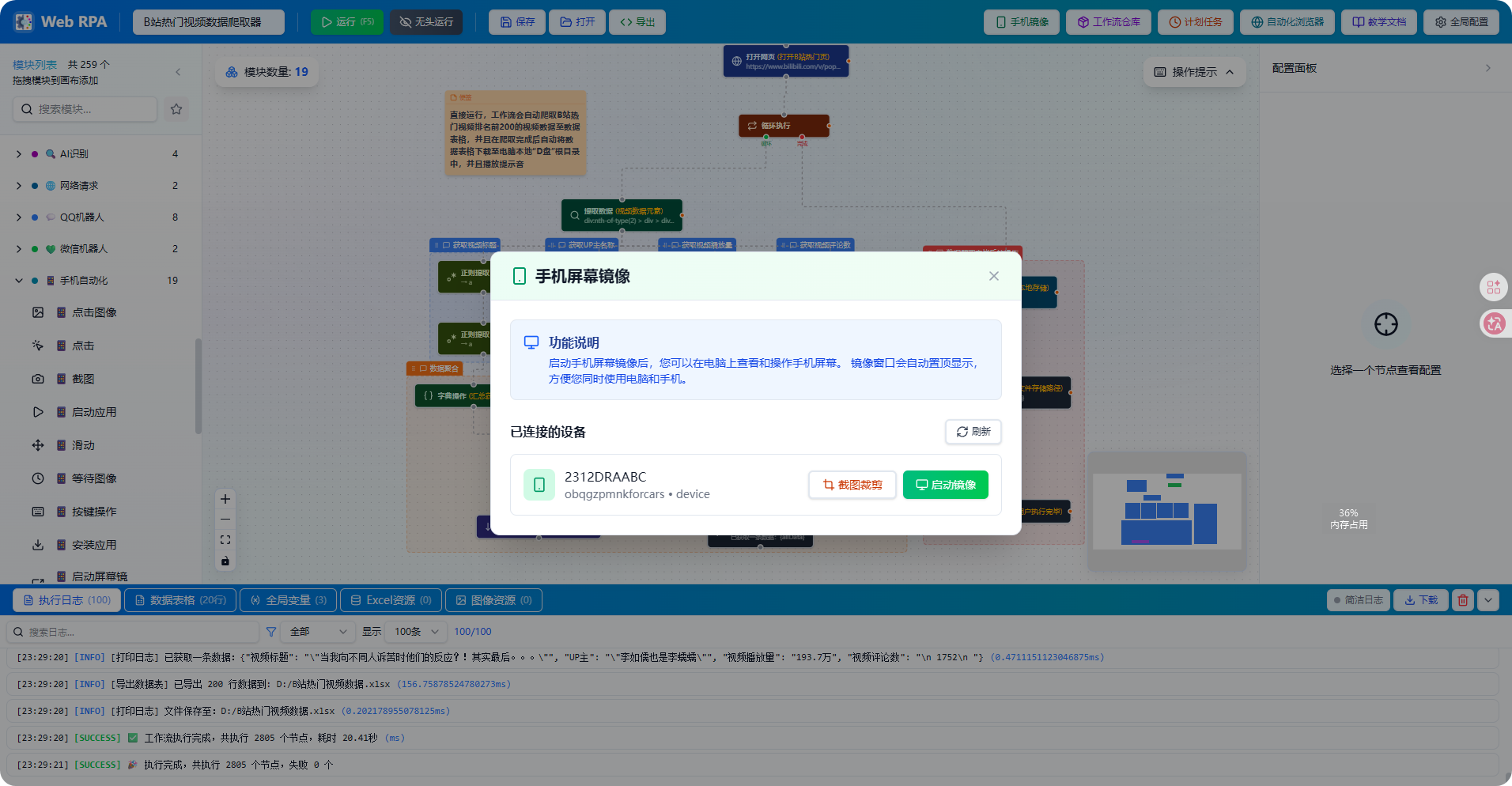The width and height of the screenshot is (1512, 786).
Task: Click 刷新 to refresh connected devices
Action: 973,432
